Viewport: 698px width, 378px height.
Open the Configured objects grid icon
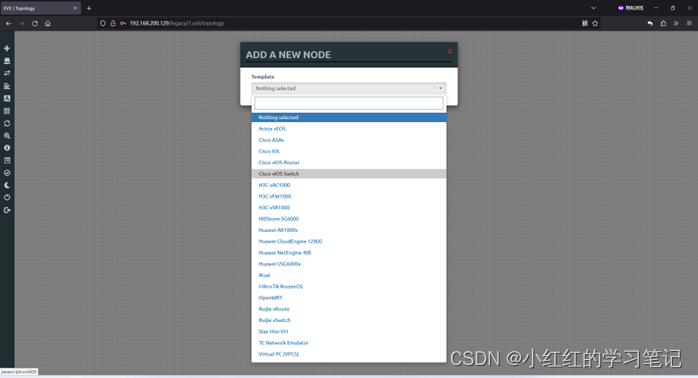(x=7, y=111)
